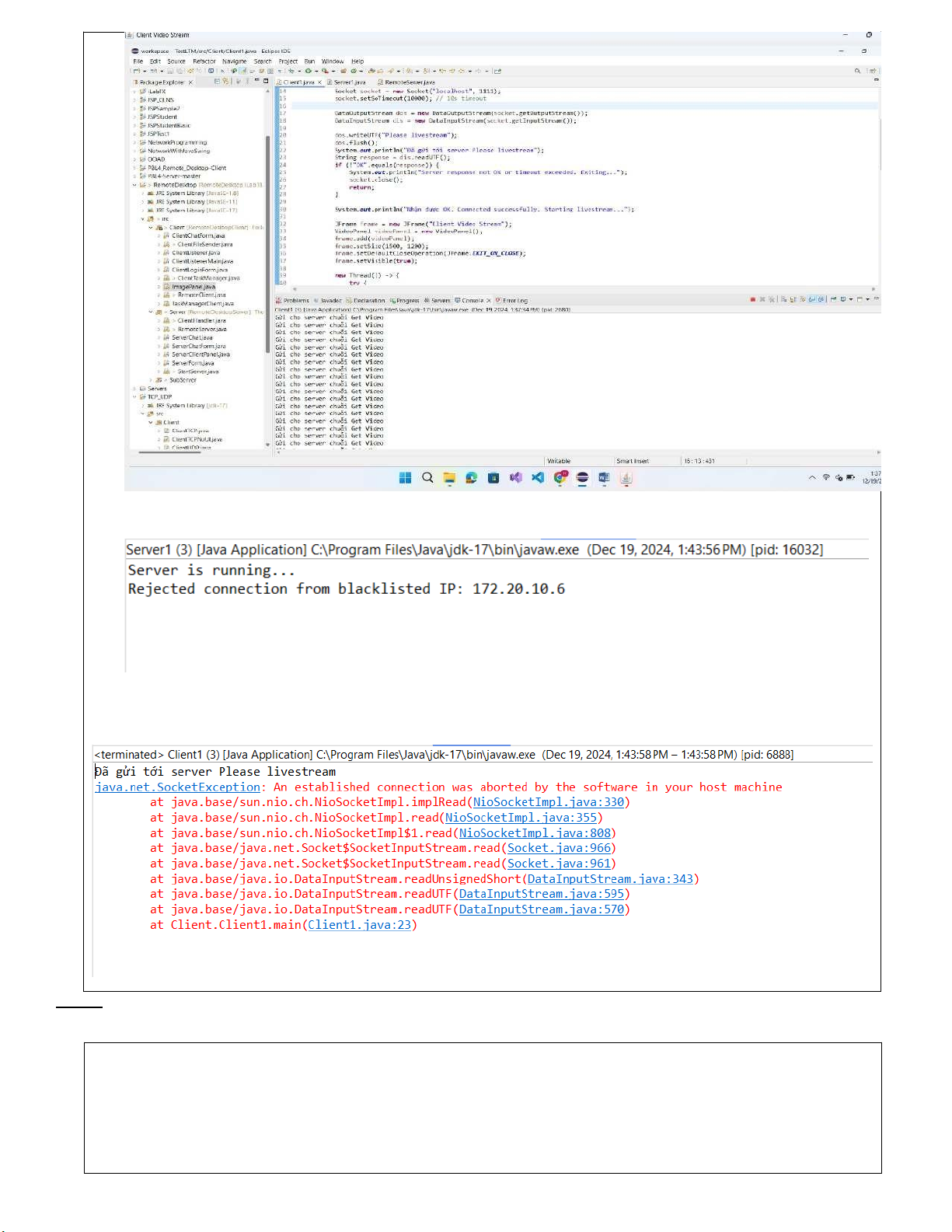Viewport: 952px width, 1232px height.
Task: Open Microsoft Word from the taskbar
Action: (604, 478)
